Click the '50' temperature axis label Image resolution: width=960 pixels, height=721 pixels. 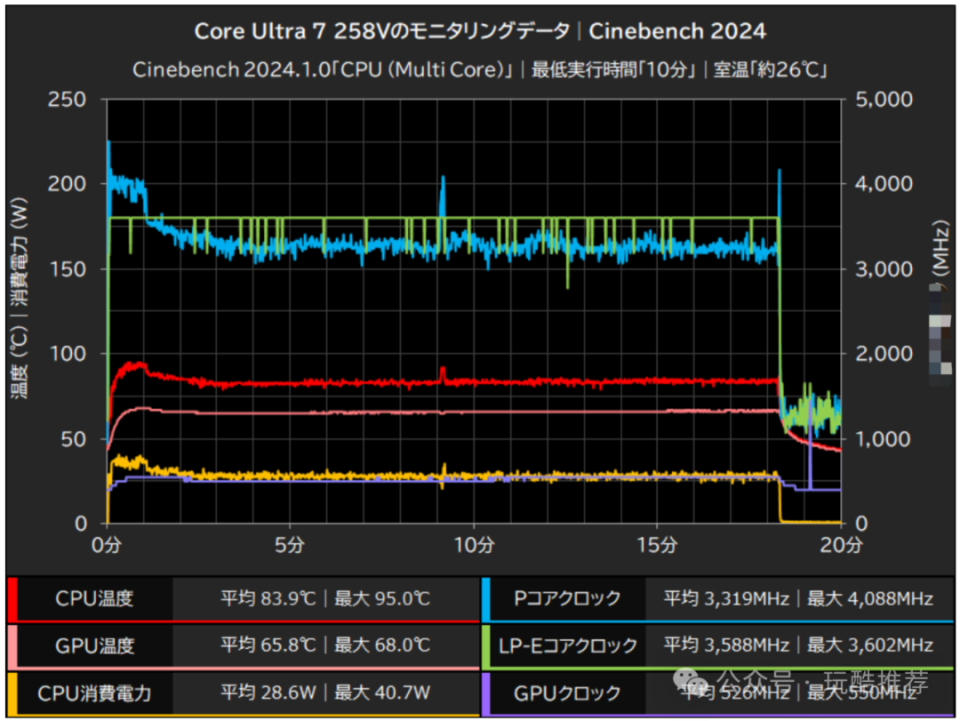tap(74, 439)
